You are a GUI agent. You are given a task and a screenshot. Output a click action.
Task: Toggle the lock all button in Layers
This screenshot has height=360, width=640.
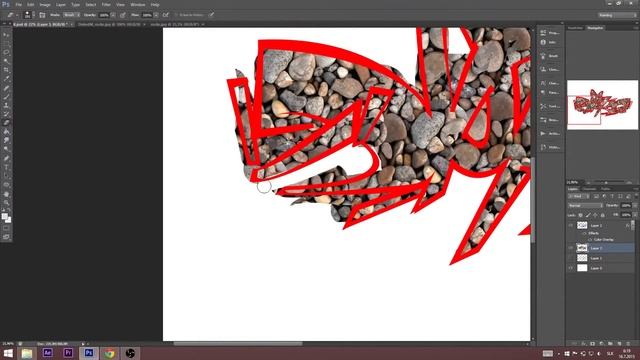click(x=602, y=215)
